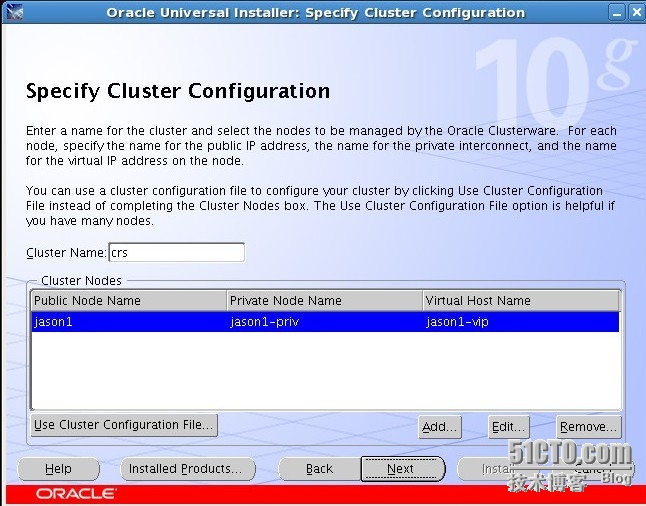Screen dimensions: 646x506
Task: Open Use Cluster Configuration File dialog
Action: pos(124,425)
